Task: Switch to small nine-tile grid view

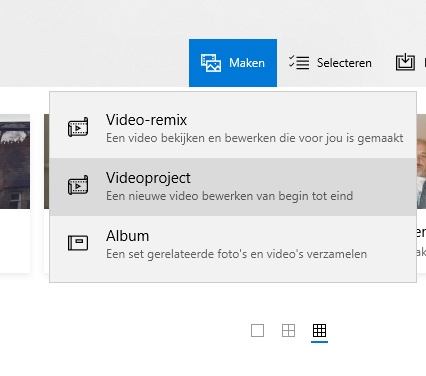Action: pyautogui.click(x=319, y=331)
